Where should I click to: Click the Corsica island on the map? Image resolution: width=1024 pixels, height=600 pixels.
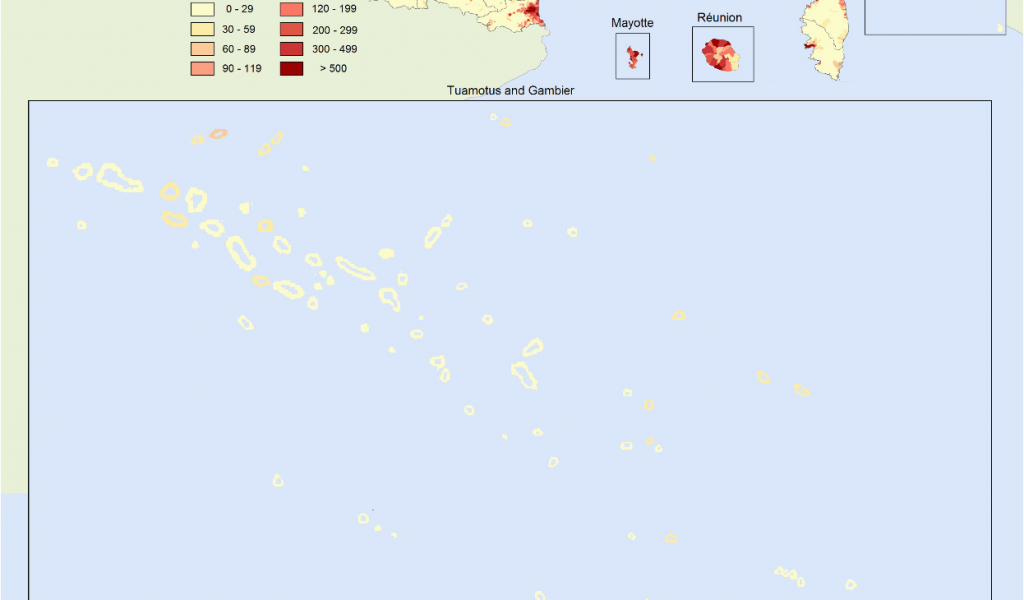824,39
